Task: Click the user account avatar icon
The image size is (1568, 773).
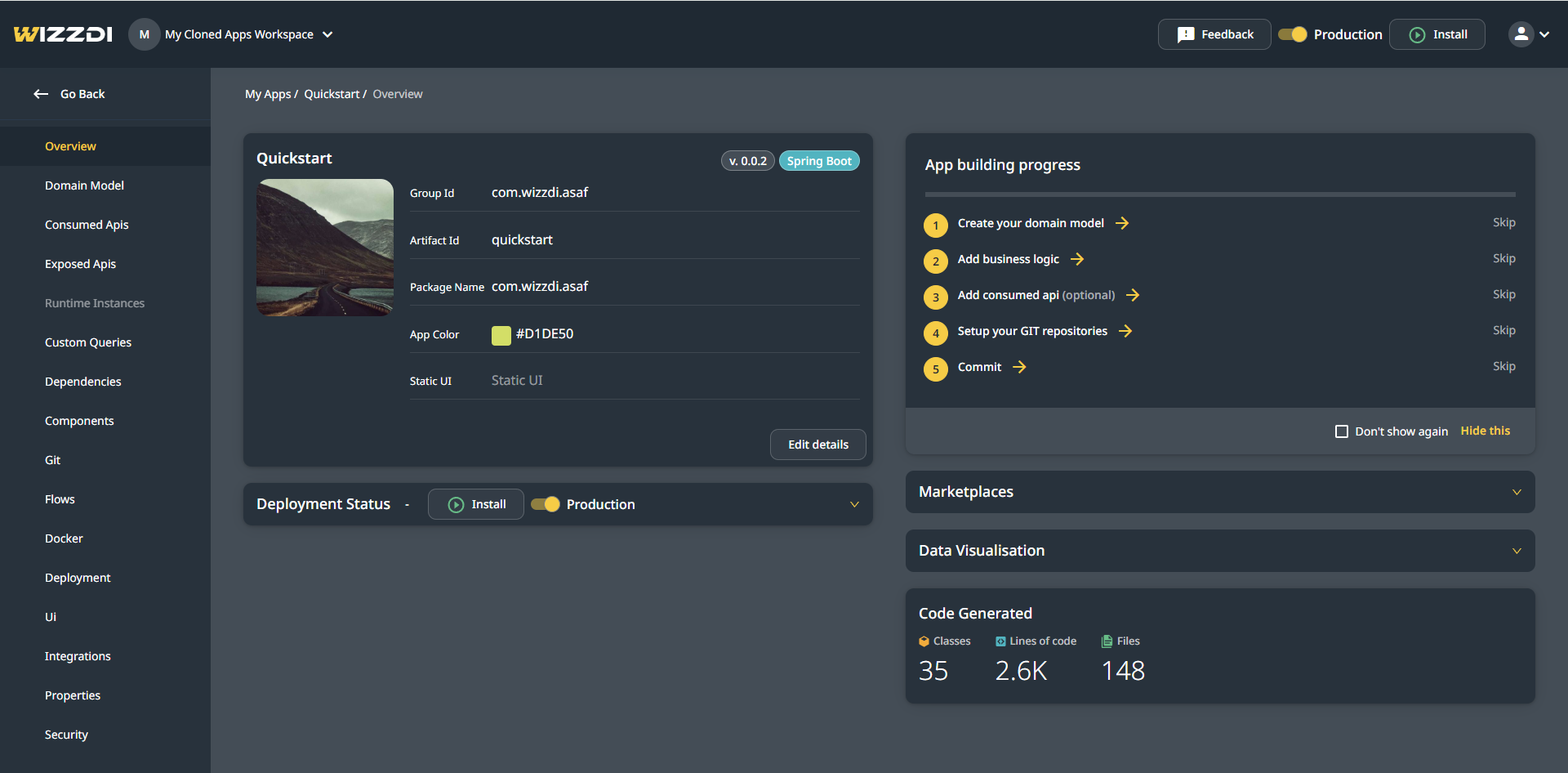Action: [1521, 34]
